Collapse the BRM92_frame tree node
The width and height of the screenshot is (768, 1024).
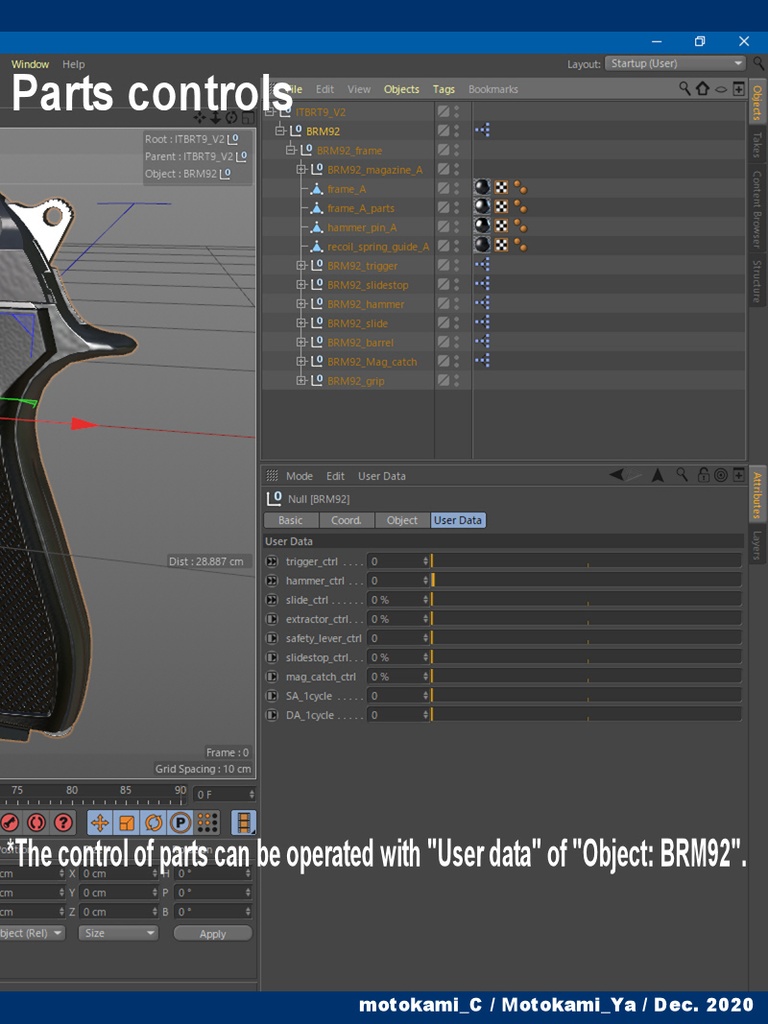pyautogui.click(x=291, y=150)
